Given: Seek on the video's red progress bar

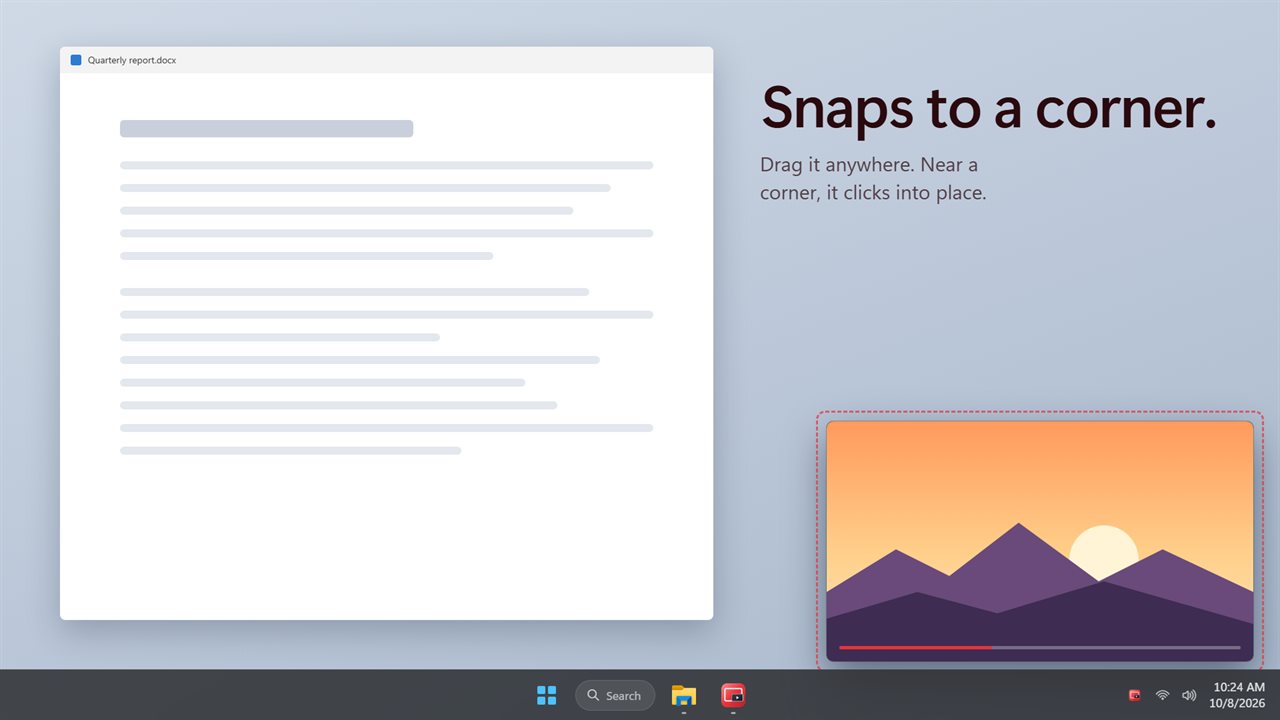Looking at the screenshot, I should coord(1040,647).
